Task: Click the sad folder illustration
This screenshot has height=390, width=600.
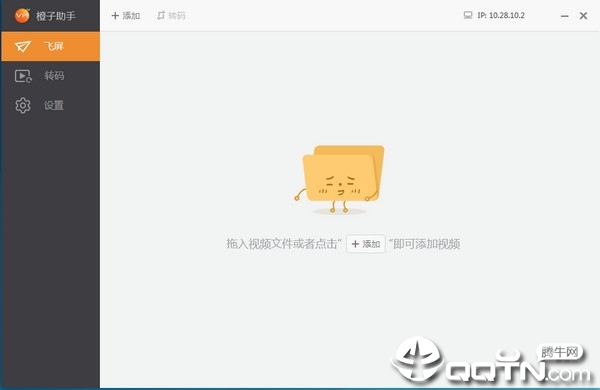Action: tap(340, 179)
